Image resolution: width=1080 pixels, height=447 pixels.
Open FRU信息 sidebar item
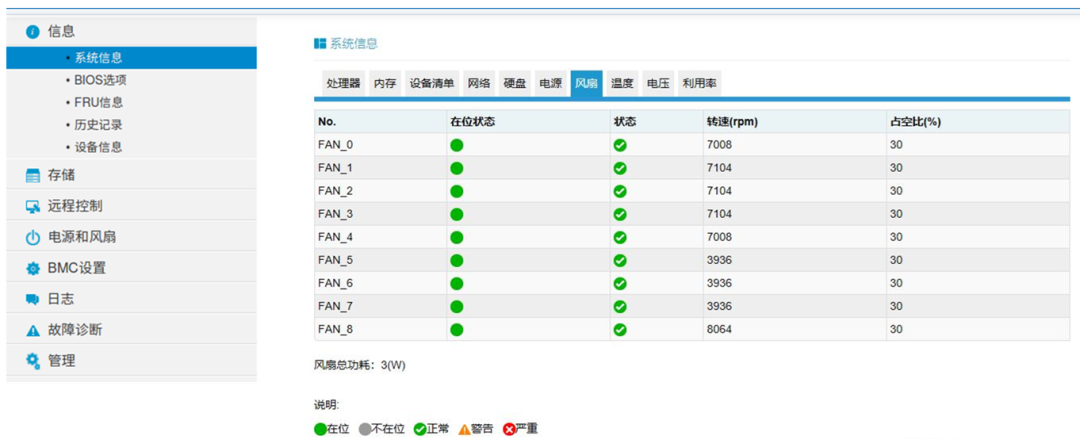[98, 102]
